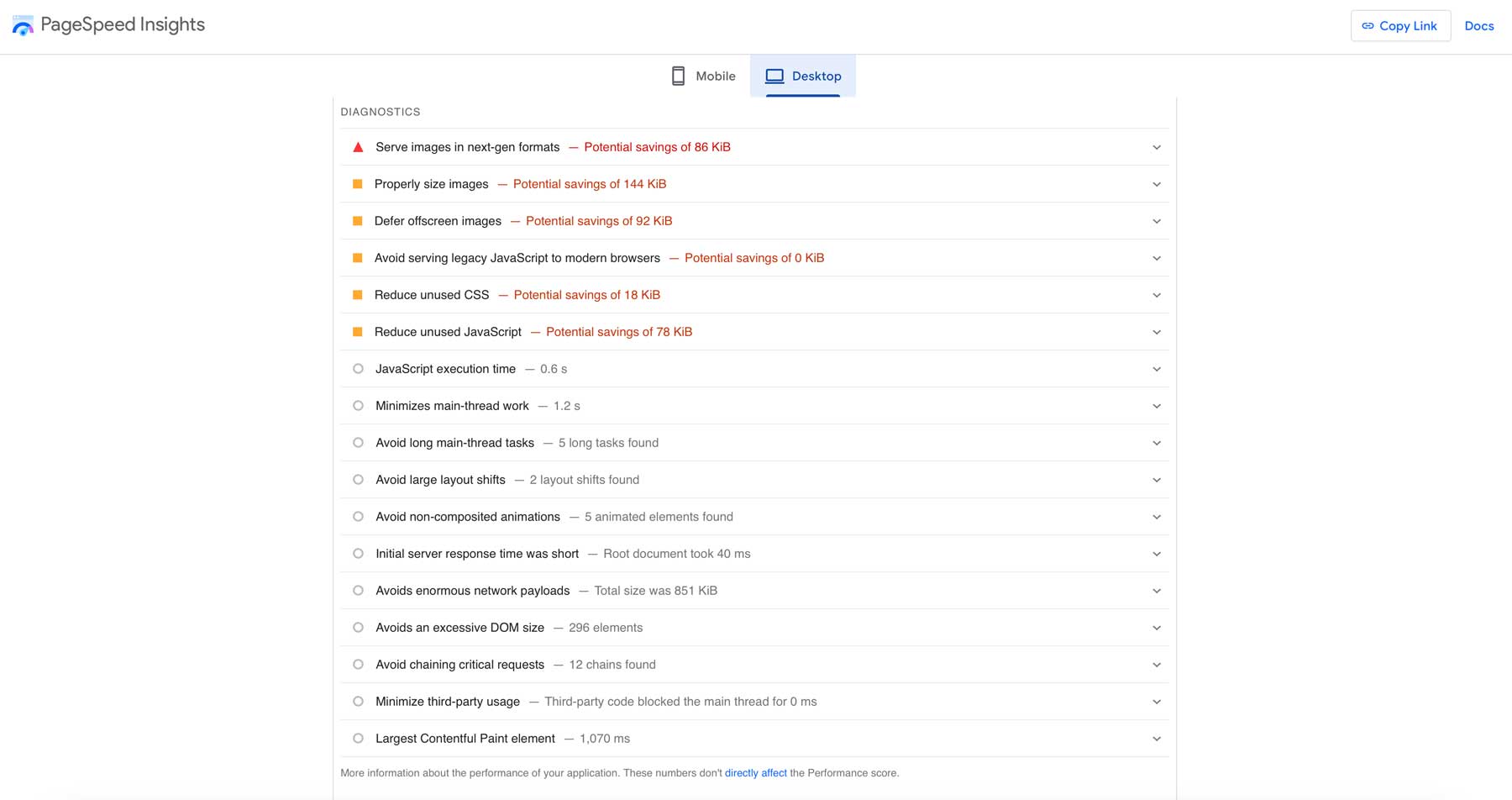Click the red warning triangle beside Serve images
Viewport: 1512px width, 800px height.
(x=358, y=146)
